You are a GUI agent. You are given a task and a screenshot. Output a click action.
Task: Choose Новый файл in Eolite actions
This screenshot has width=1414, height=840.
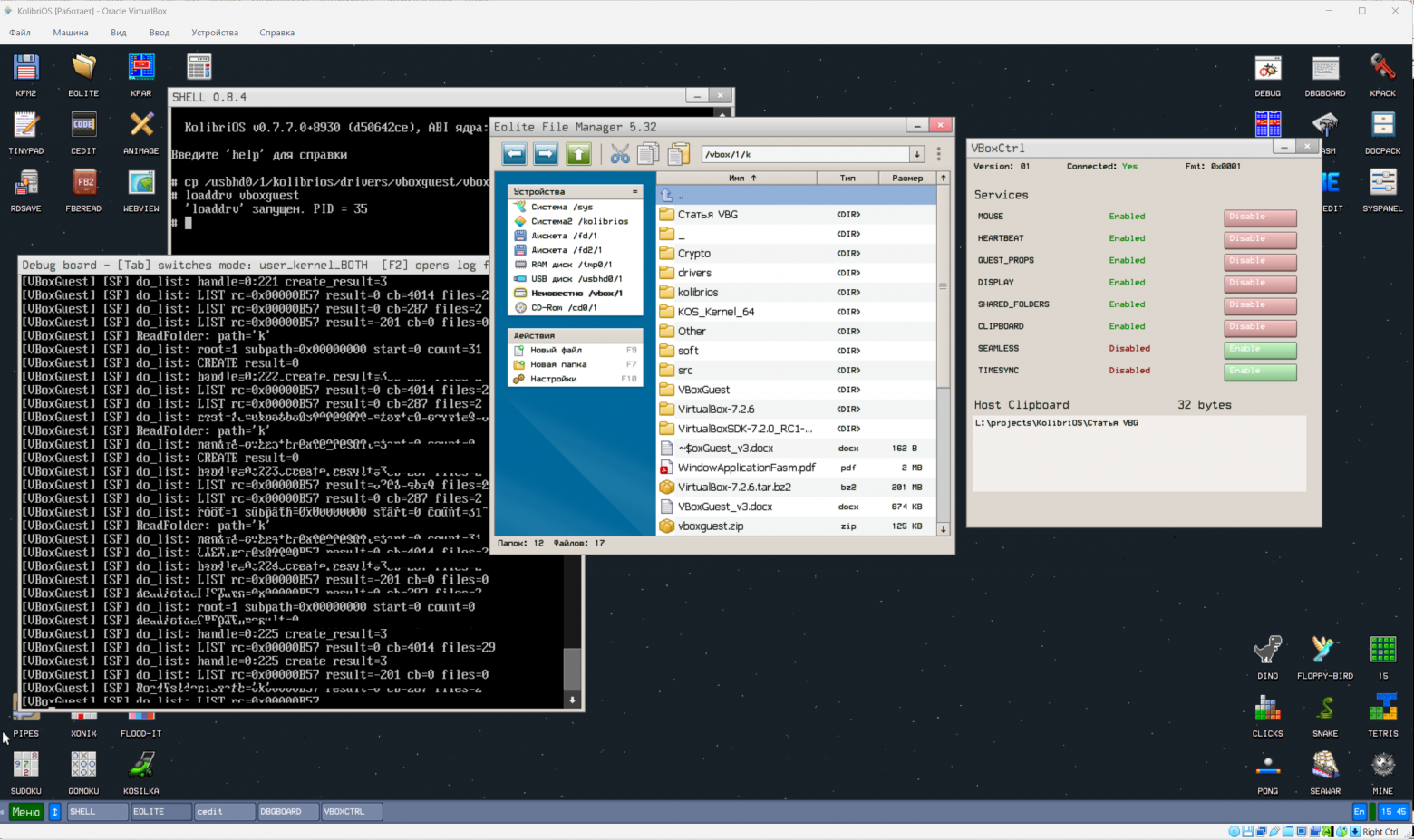(575, 350)
